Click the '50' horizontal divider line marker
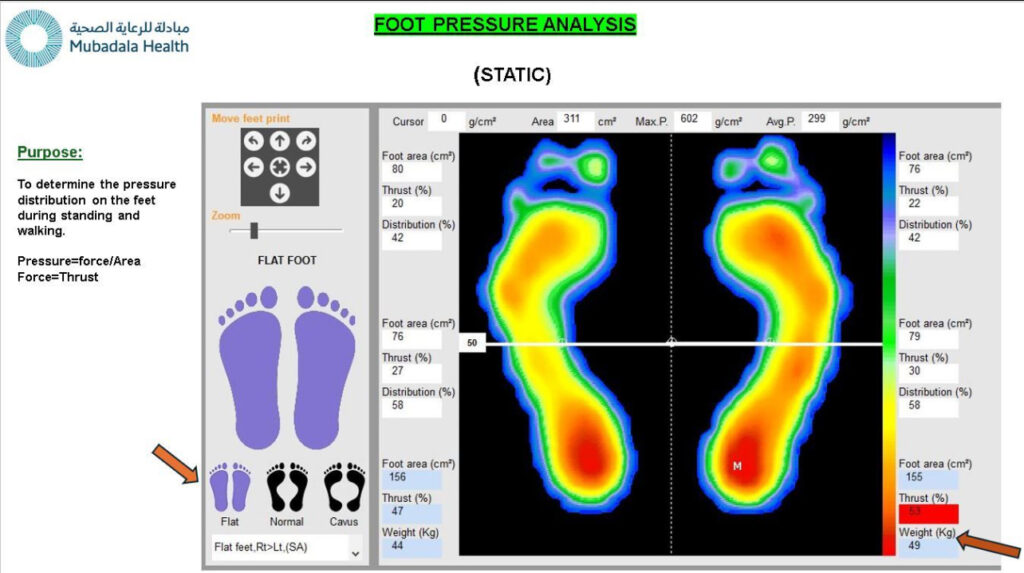This screenshot has width=1024, height=573. pos(471,343)
